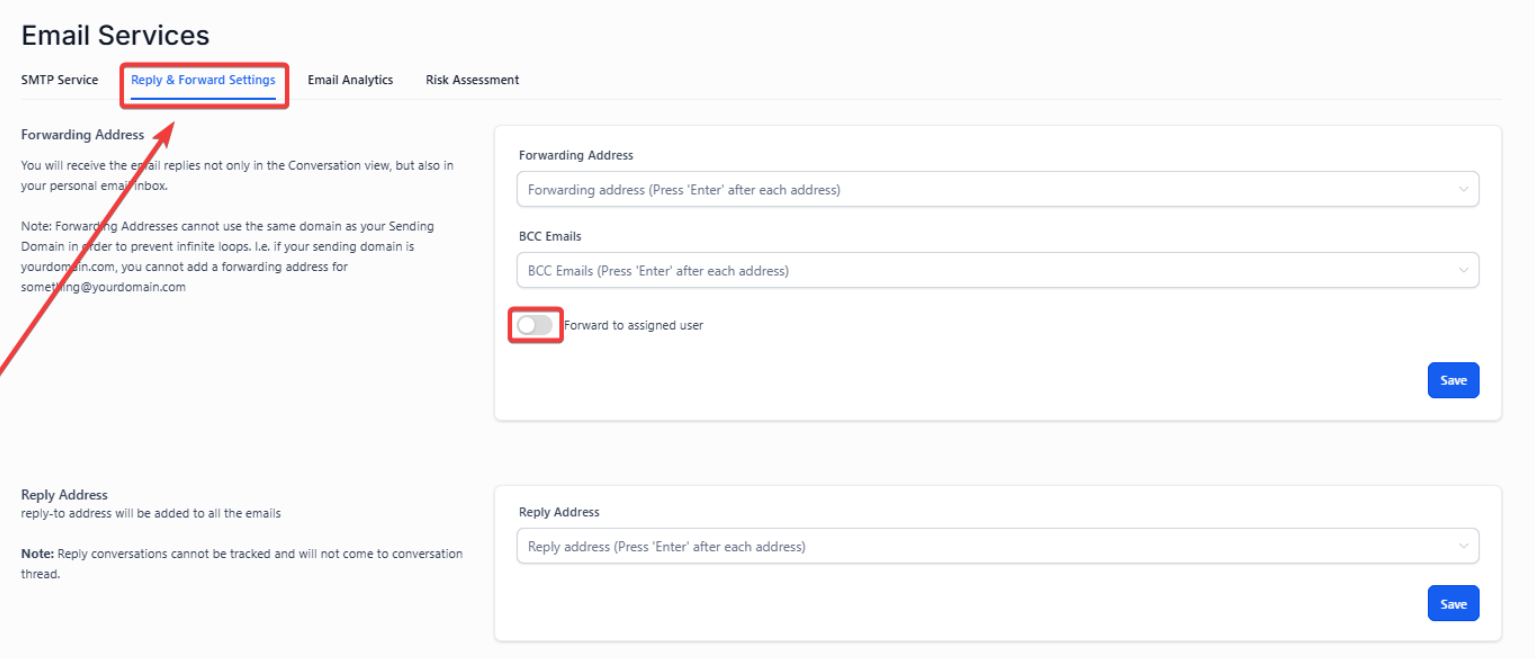Viewport: 1535px width, 659px height.
Task: Click into the Reply address input field
Action: coord(980,547)
